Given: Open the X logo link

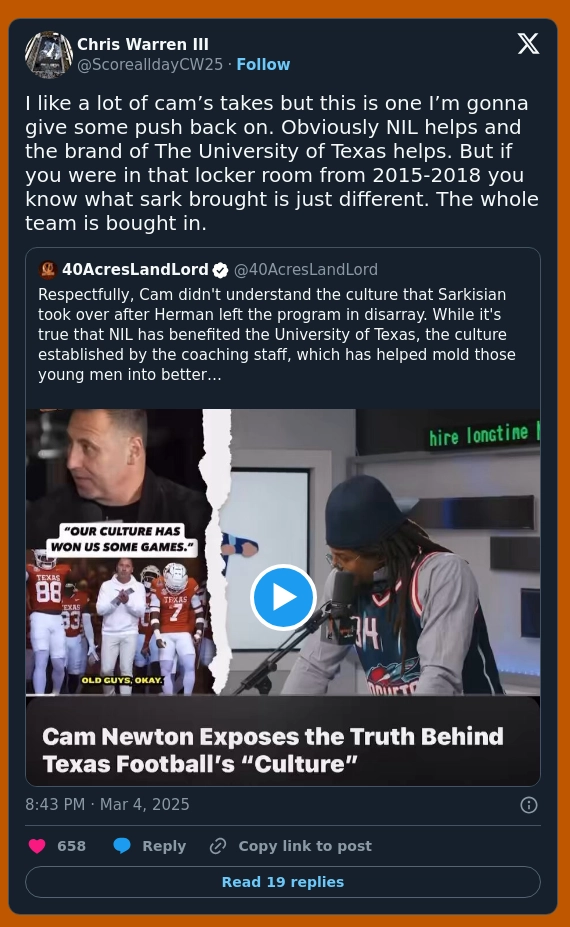Looking at the screenshot, I should point(528,43).
